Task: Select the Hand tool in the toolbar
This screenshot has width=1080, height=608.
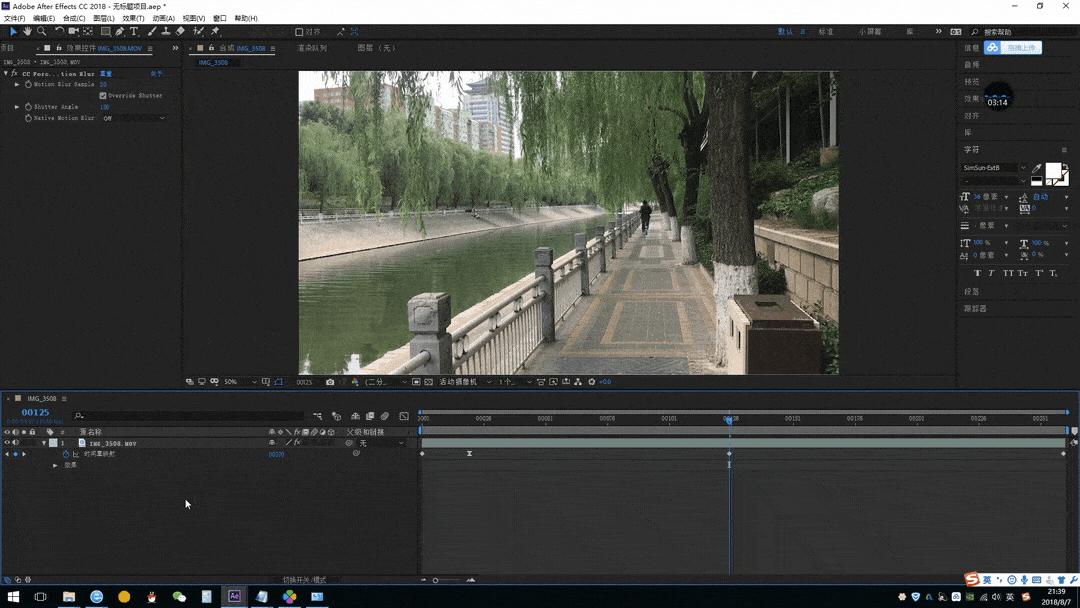Action: (x=27, y=32)
